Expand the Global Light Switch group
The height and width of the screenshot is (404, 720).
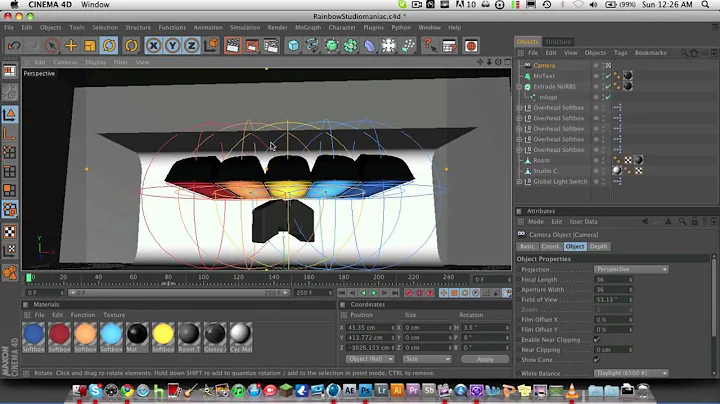[519, 181]
